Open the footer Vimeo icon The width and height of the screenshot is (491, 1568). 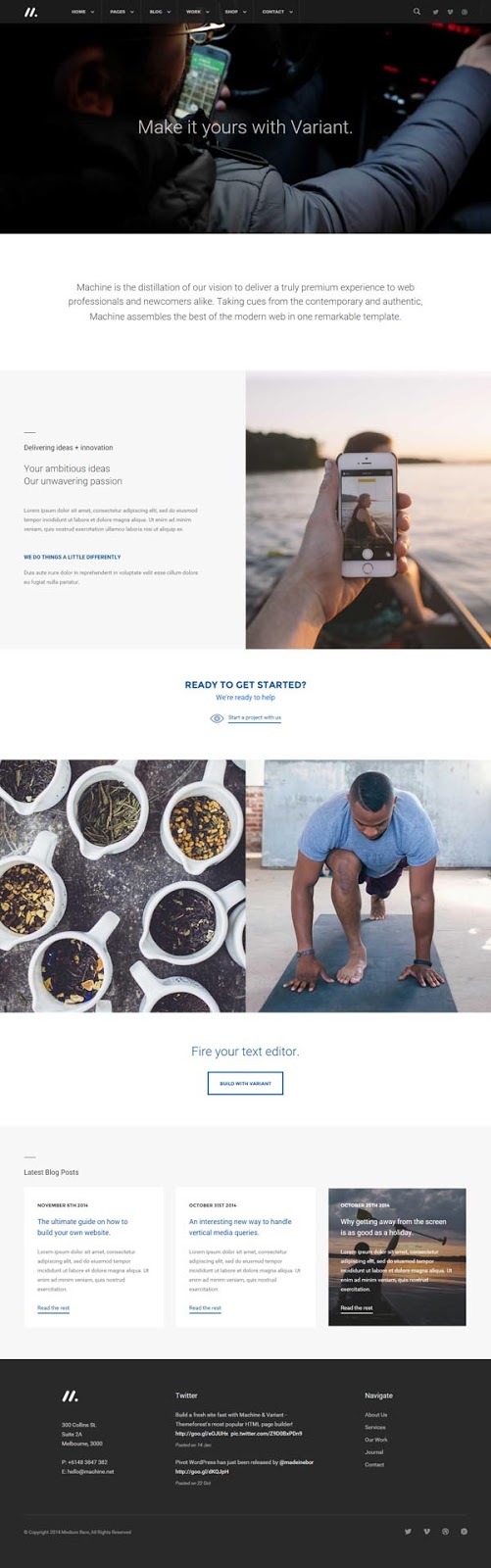click(426, 1531)
